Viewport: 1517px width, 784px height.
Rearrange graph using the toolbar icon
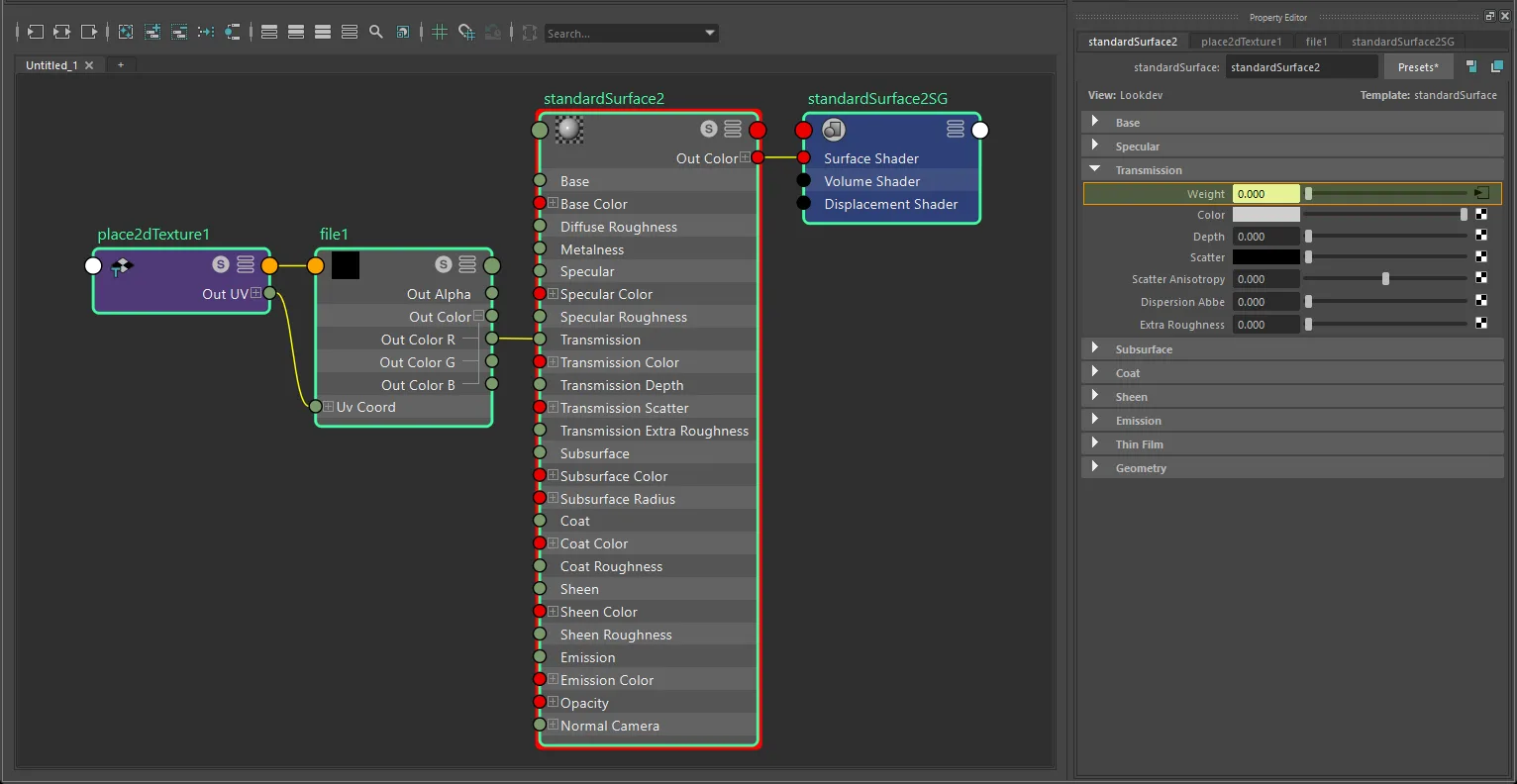click(206, 33)
